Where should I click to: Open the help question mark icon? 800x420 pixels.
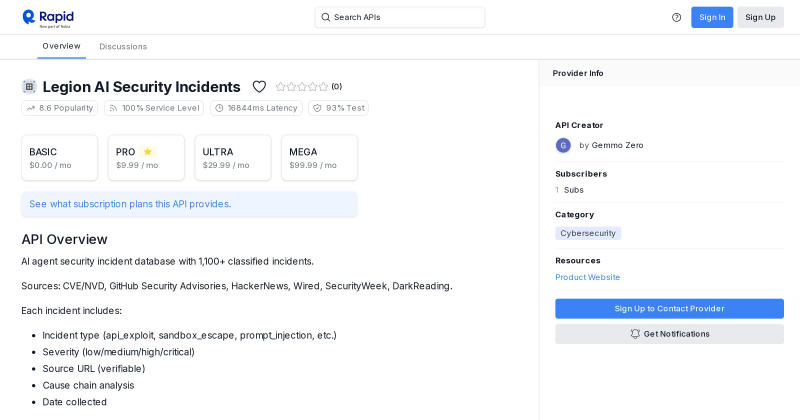point(677,17)
